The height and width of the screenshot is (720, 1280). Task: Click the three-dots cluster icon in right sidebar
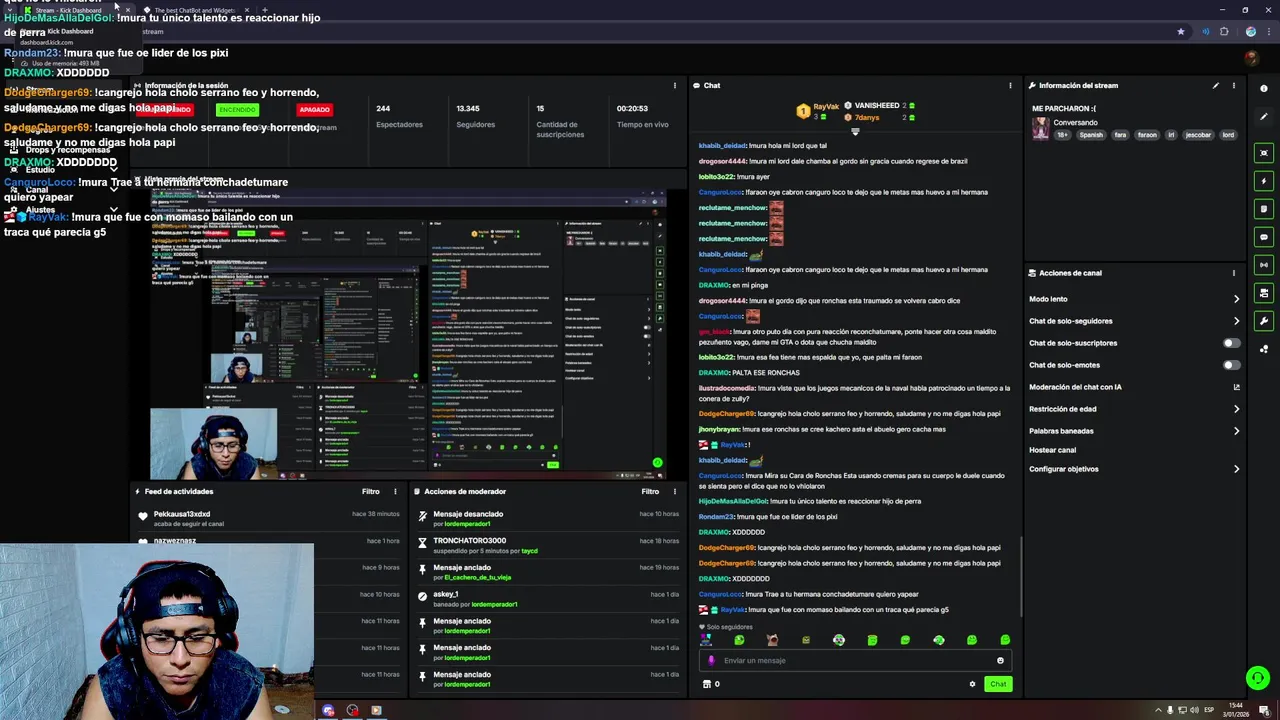point(1264,349)
